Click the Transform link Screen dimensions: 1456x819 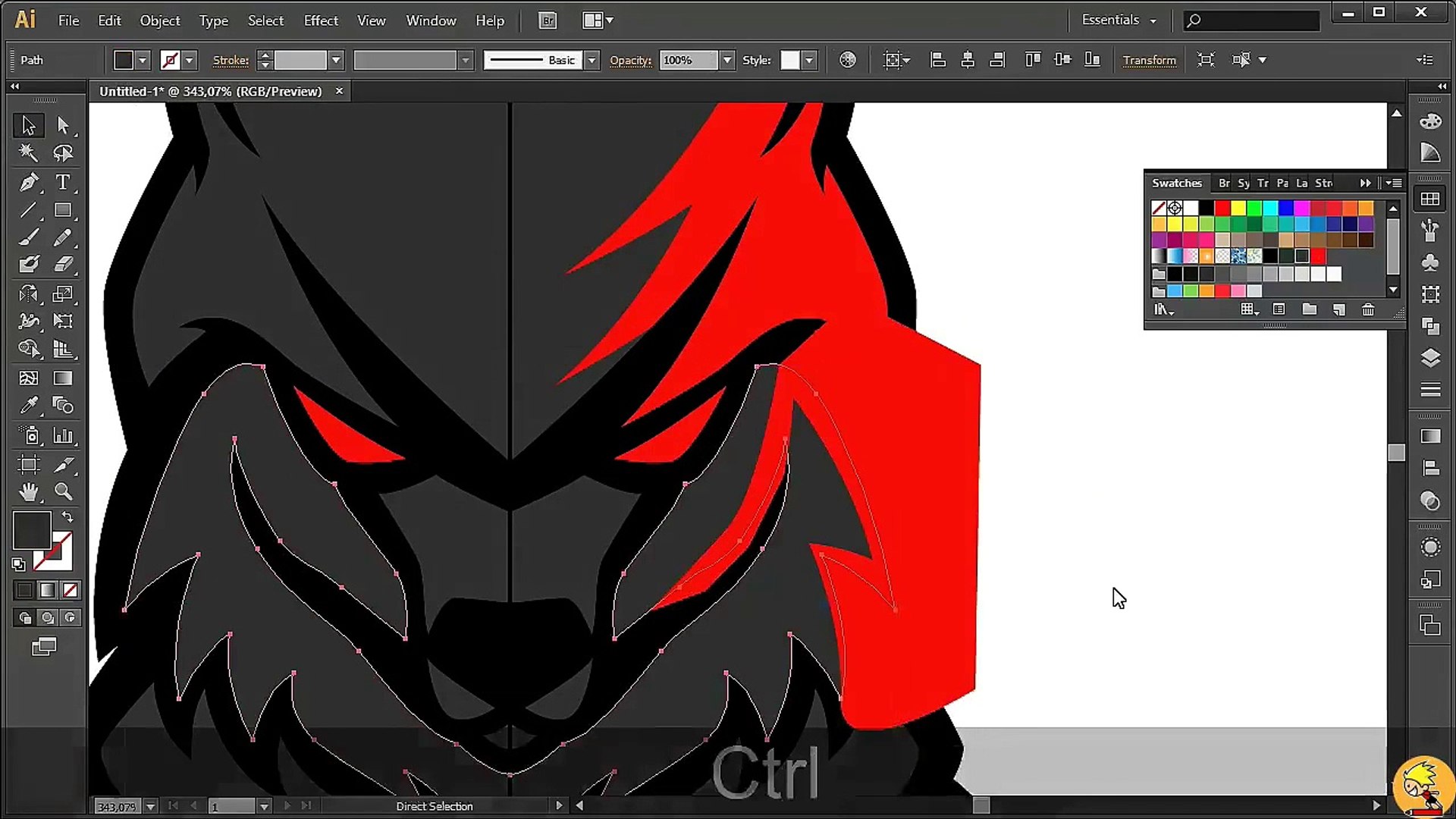tap(1149, 60)
